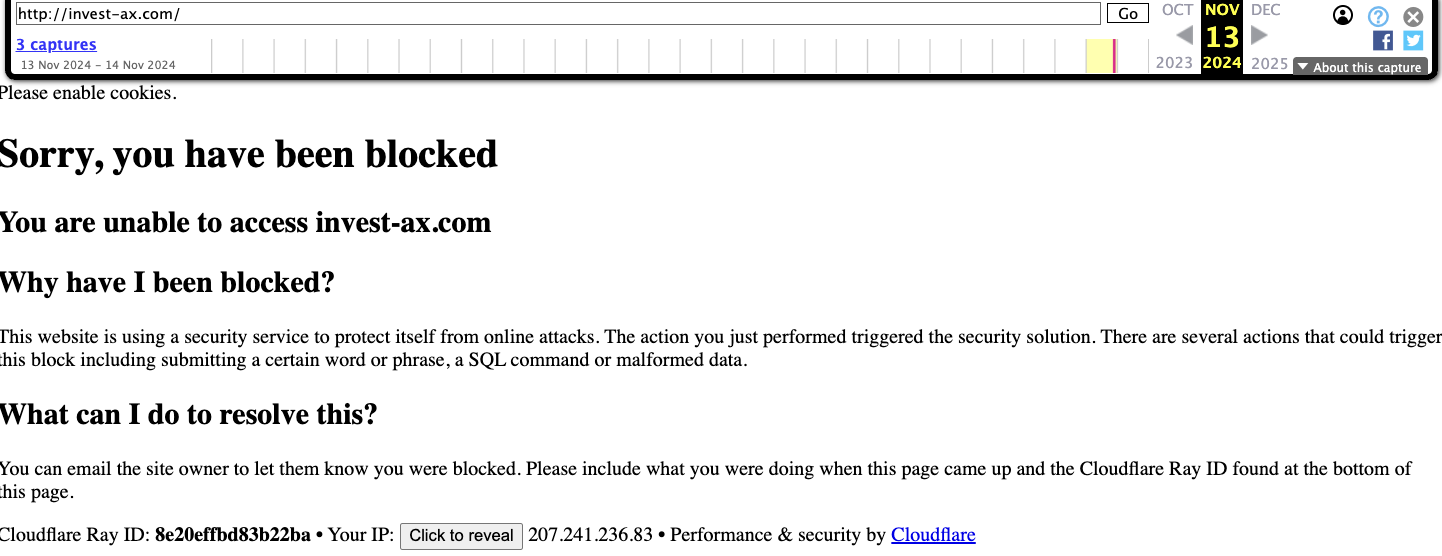This screenshot has width=1442, height=556.
Task: Select the OCT month label
Action: point(1177,10)
